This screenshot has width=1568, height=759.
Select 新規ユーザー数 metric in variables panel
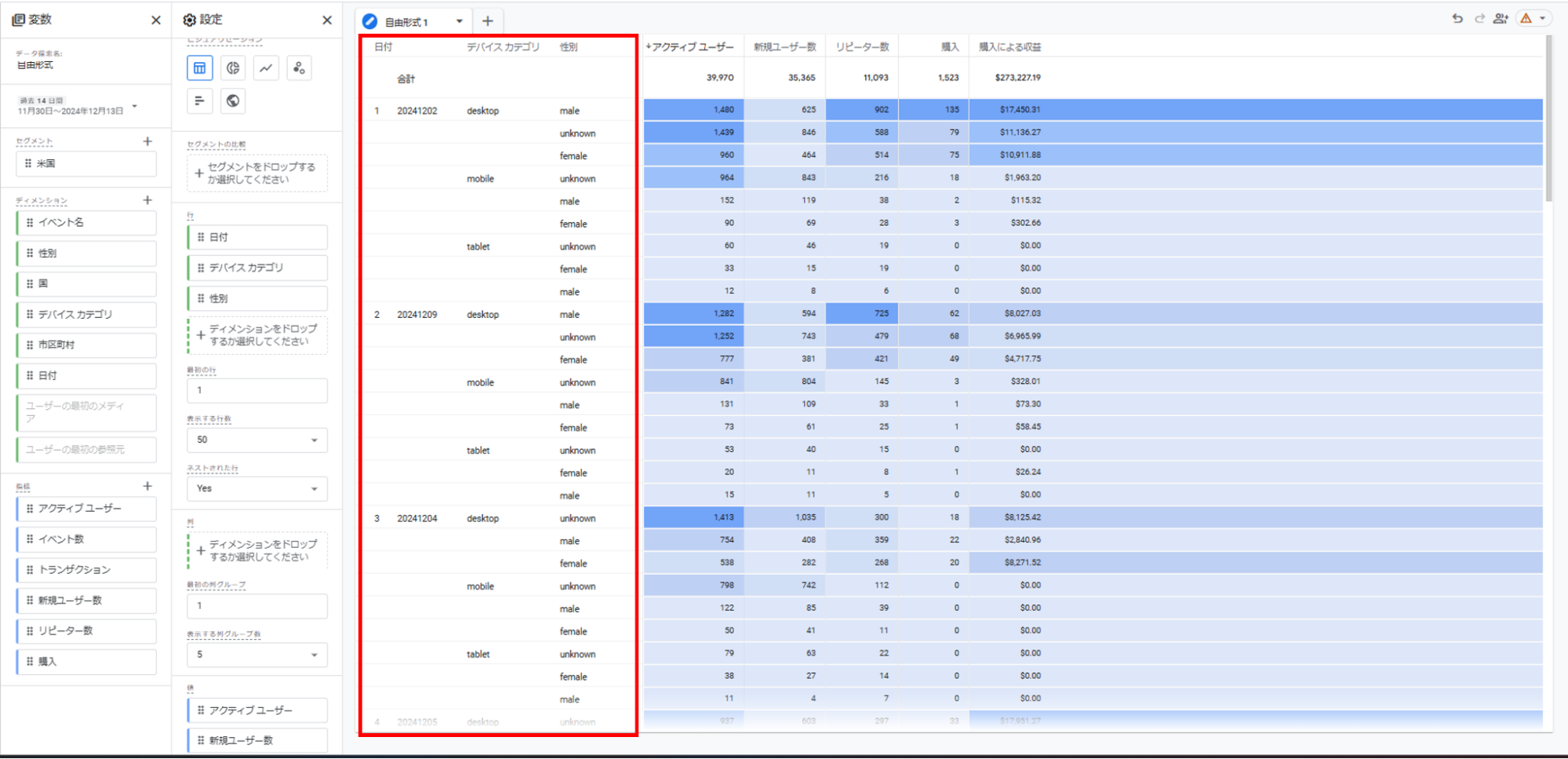pos(86,600)
